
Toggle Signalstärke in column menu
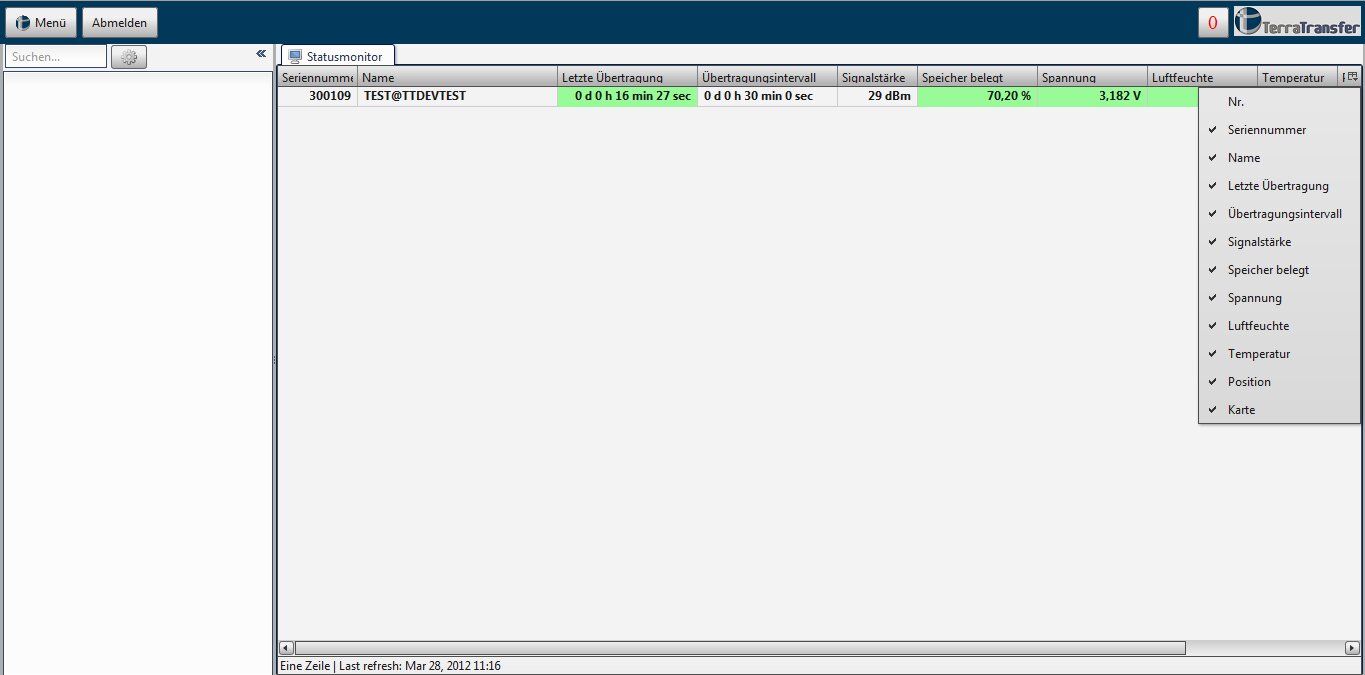point(1279,242)
